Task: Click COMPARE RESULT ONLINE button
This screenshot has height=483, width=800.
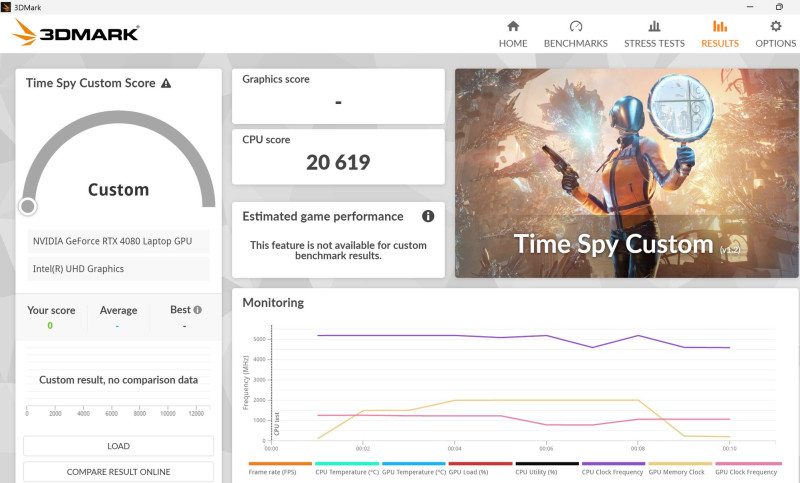Action: (118, 472)
